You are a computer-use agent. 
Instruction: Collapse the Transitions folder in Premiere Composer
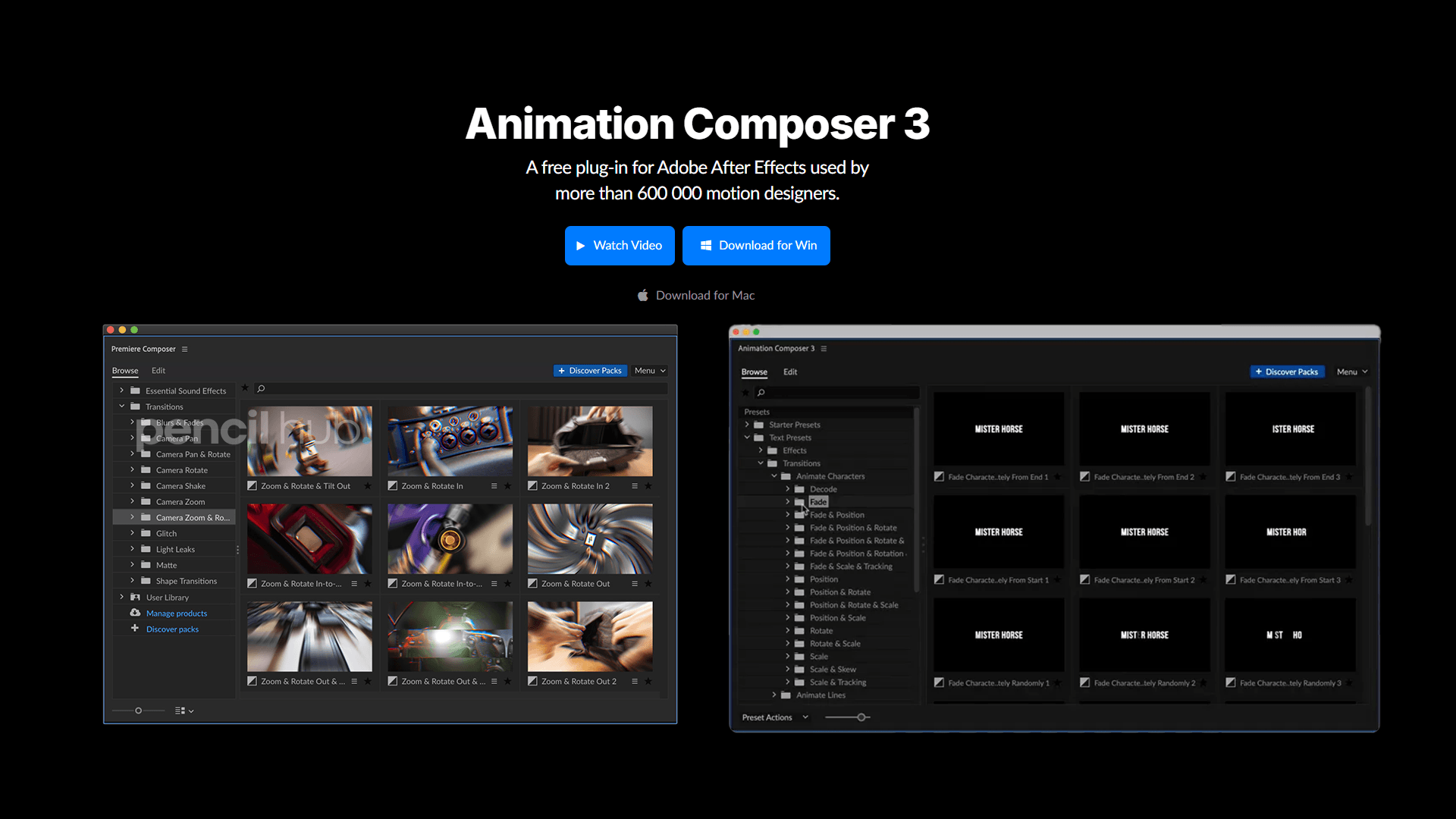click(121, 406)
